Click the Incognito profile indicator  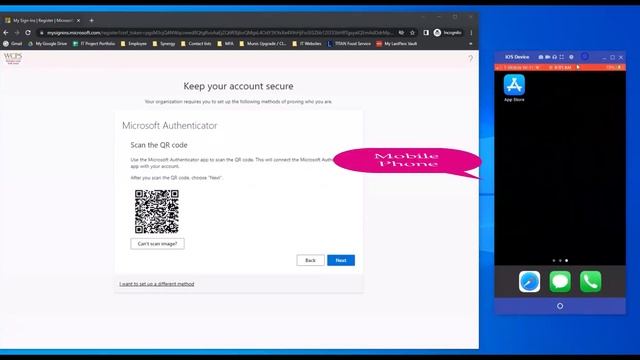tap(447, 33)
